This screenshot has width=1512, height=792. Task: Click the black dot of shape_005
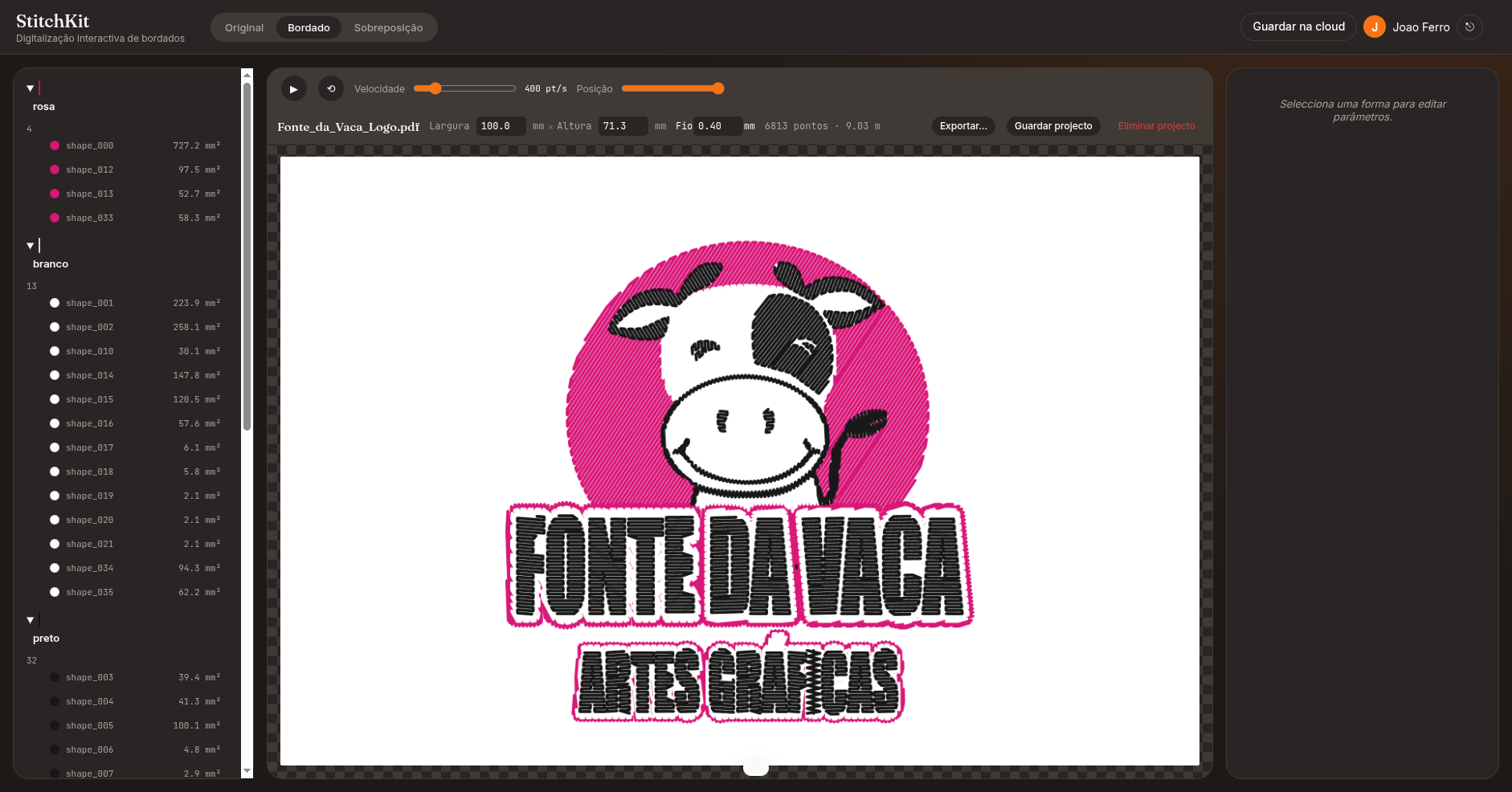(55, 725)
